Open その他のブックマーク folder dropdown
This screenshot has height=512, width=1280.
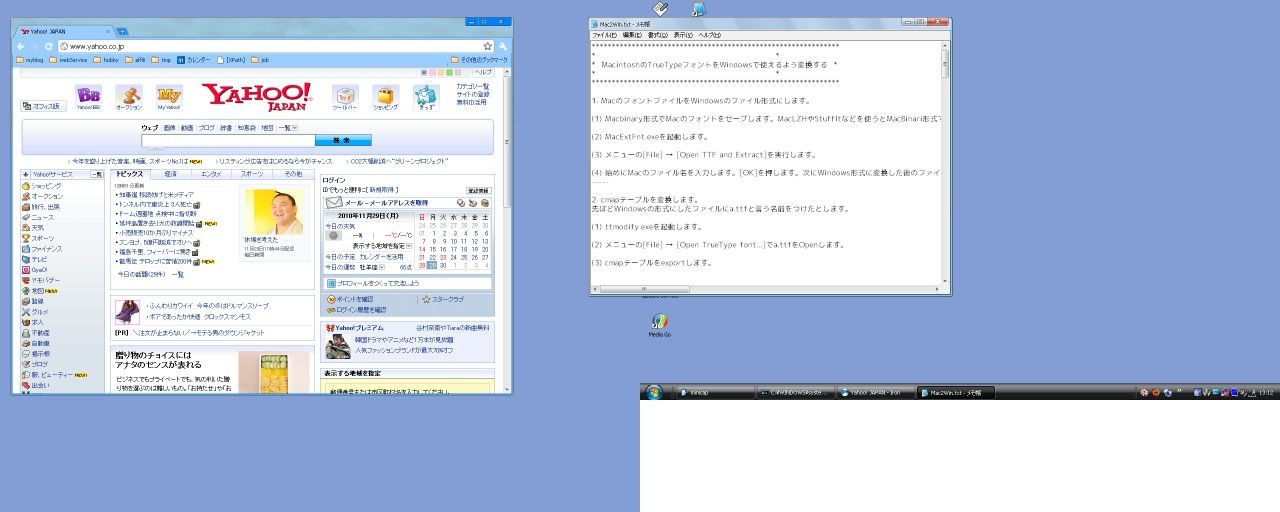point(478,60)
